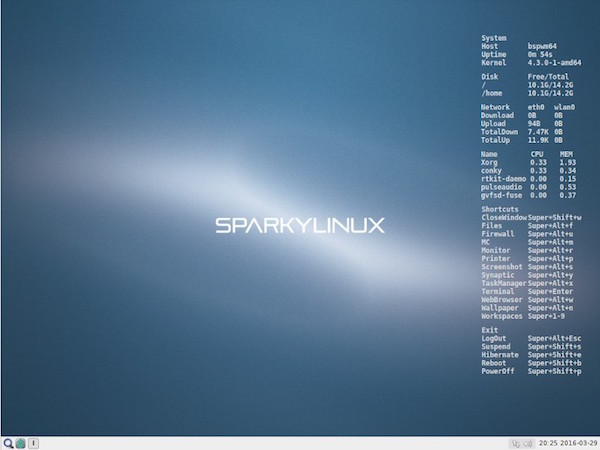Screen dimensions: 600x450
Task: Open the teal launcher icon in taskbar
Action: click(20, 442)
